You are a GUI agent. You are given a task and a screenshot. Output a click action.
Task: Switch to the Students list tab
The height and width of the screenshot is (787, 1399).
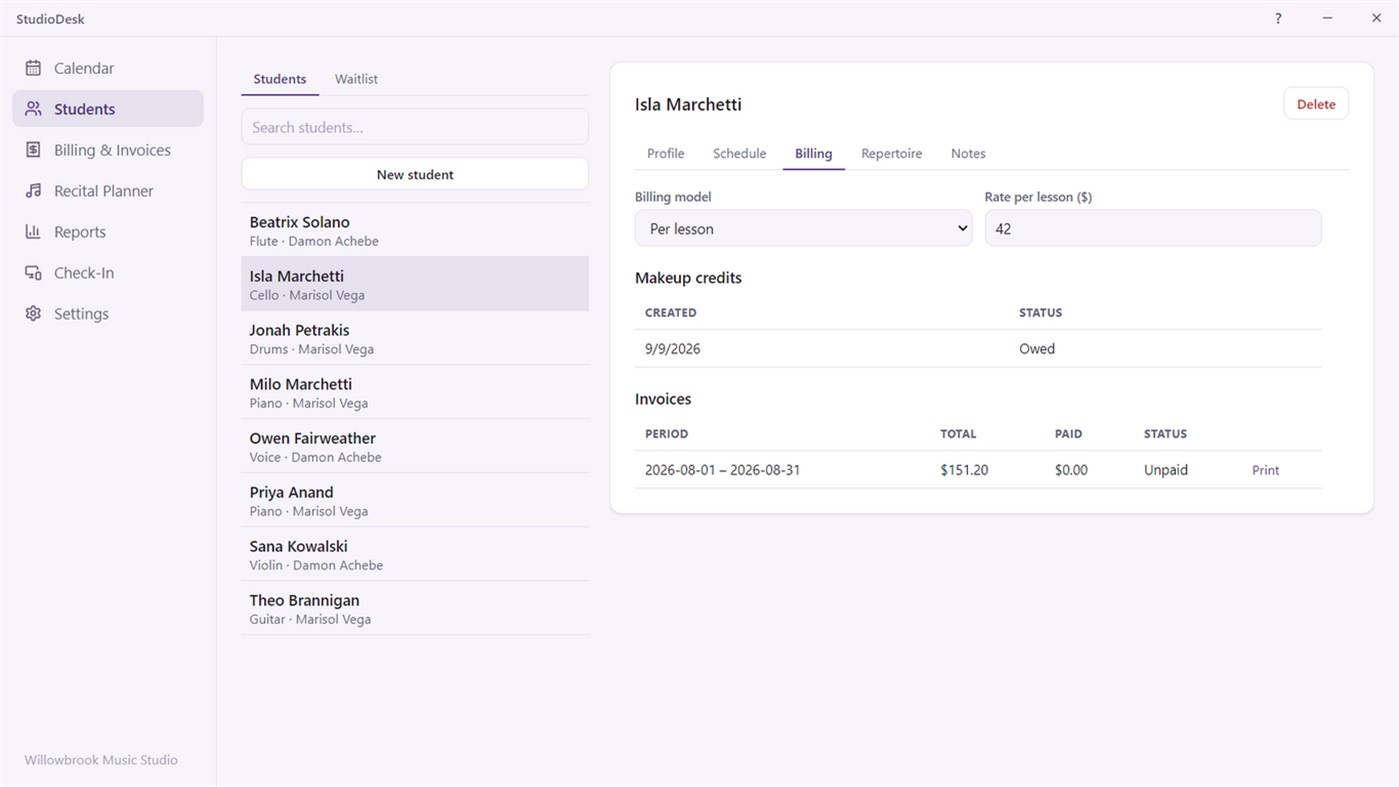[x=280, y=79]
